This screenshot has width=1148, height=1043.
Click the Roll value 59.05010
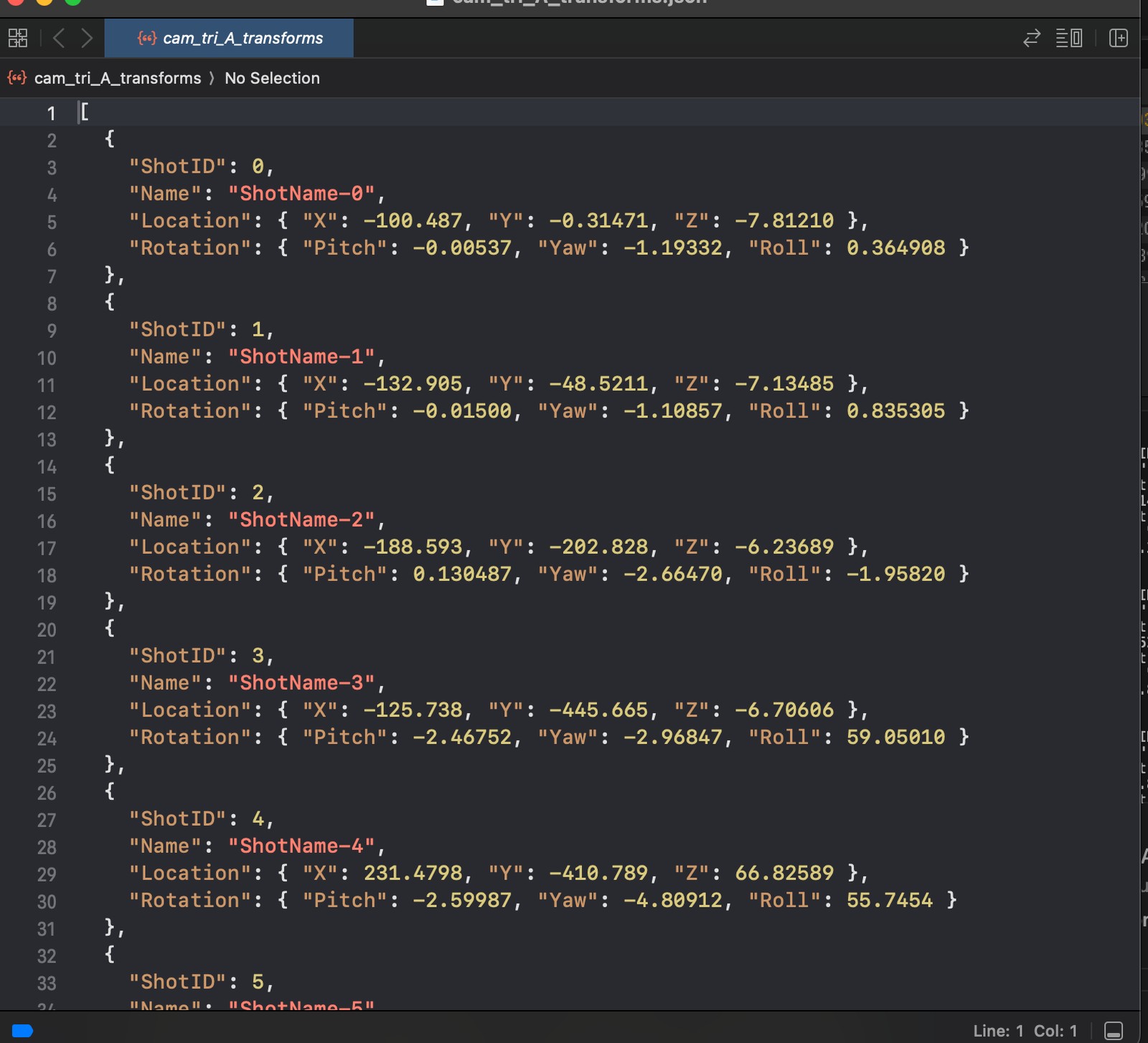click(x=896, y=737)
